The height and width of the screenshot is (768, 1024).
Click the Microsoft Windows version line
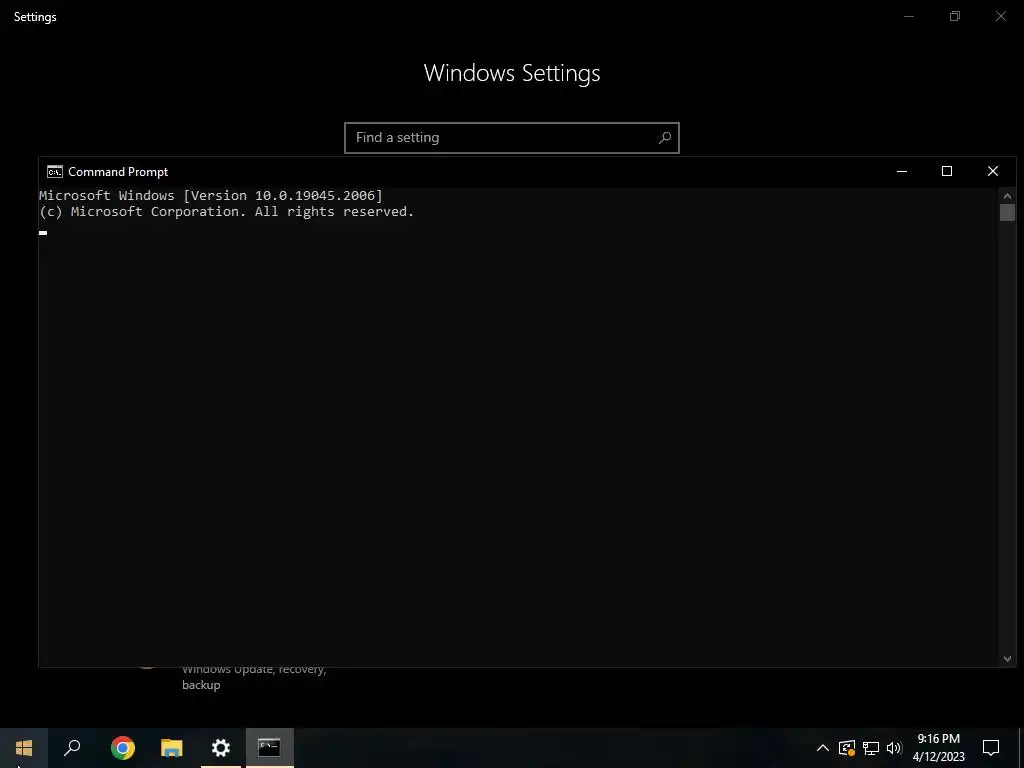click(x=211, y=195)
